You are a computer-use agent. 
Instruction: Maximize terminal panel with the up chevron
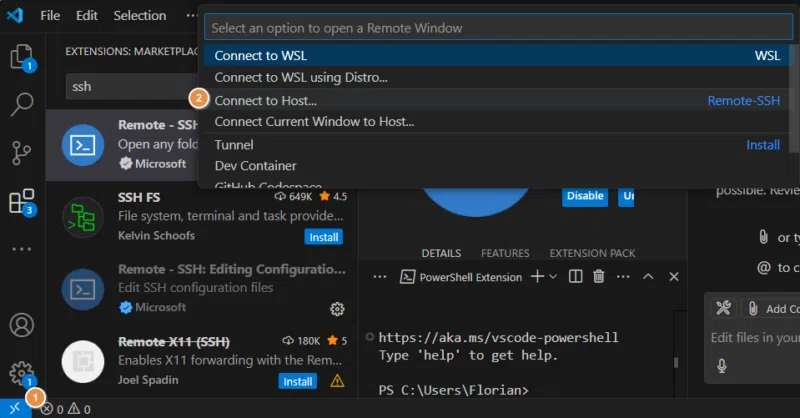647,277
